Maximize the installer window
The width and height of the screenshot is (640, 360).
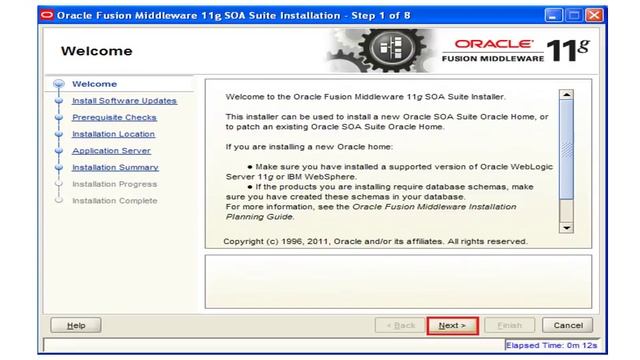click(x=574, y=16)
